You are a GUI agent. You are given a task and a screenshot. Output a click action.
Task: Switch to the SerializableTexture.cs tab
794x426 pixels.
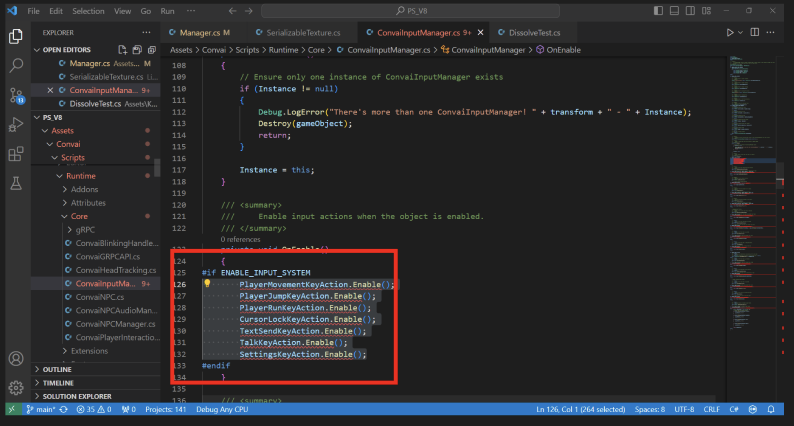(x=303, y=32)
